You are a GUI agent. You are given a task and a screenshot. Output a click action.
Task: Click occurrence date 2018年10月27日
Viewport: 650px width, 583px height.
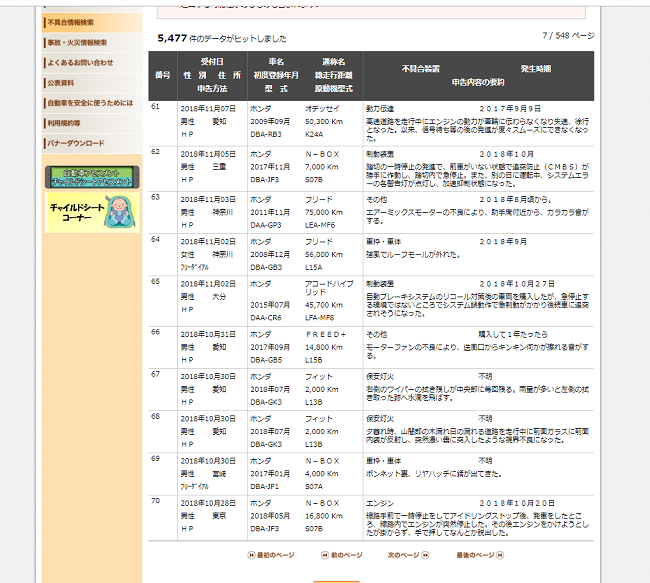(x=517, y=284)
